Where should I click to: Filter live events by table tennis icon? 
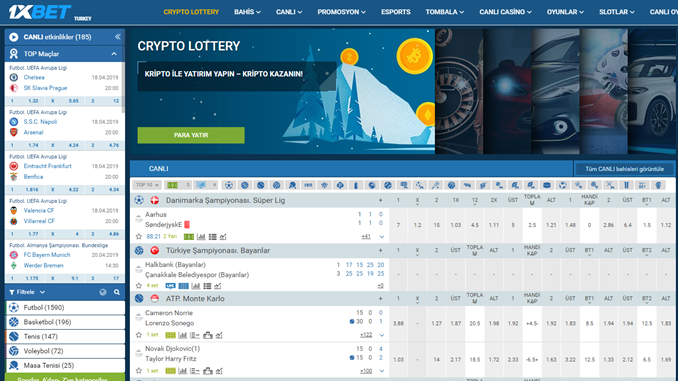pyautogui.click(x=292, y=185)
